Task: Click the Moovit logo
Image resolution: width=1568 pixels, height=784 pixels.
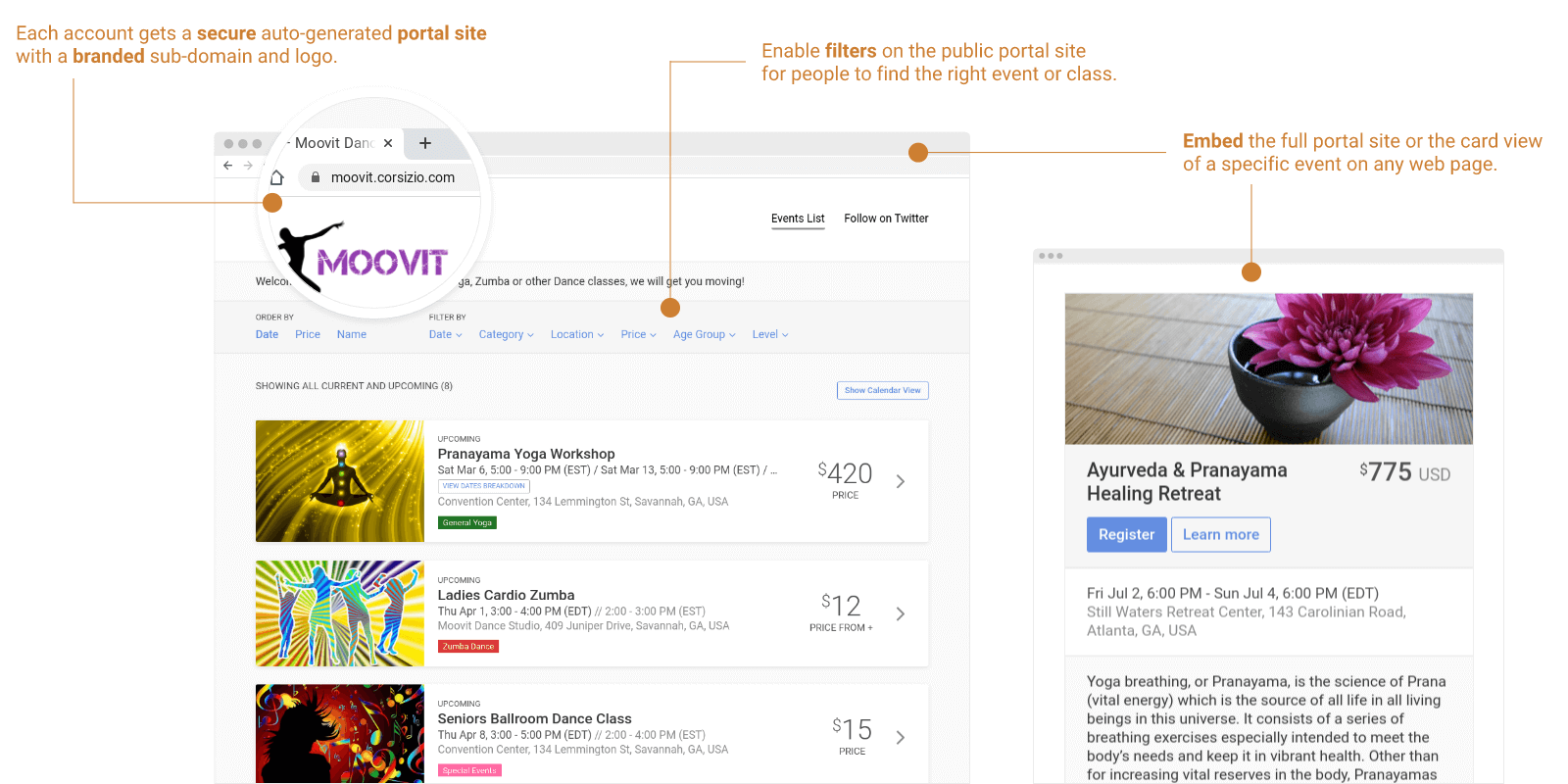Action: pyautogui.click(x=363, y=257)
